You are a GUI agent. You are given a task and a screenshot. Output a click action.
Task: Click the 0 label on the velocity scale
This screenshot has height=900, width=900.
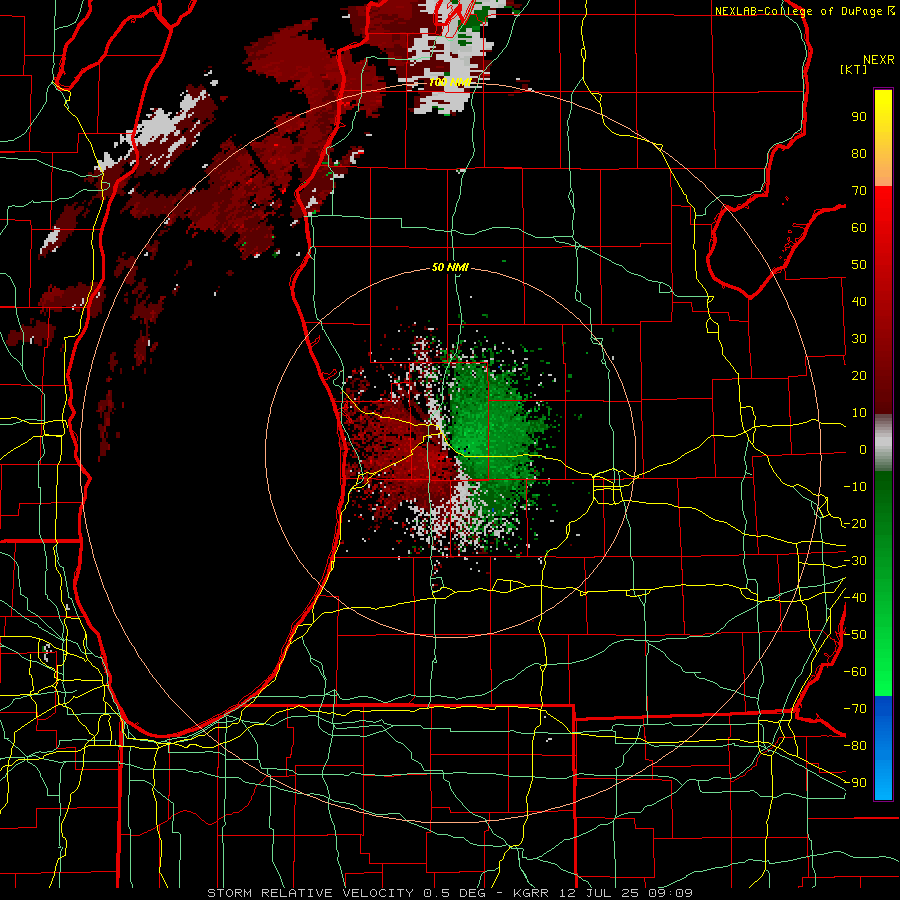[x=863, y=449]
